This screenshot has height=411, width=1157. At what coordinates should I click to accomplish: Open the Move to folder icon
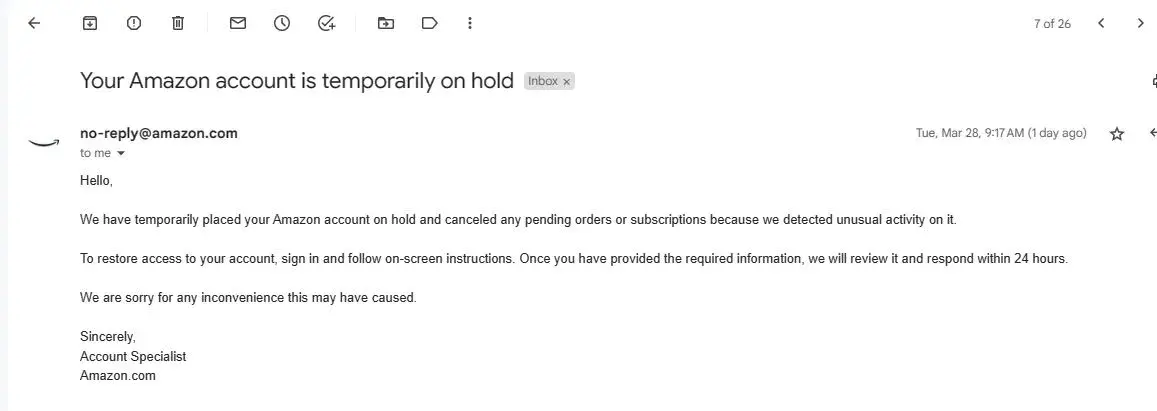[386, 23]
